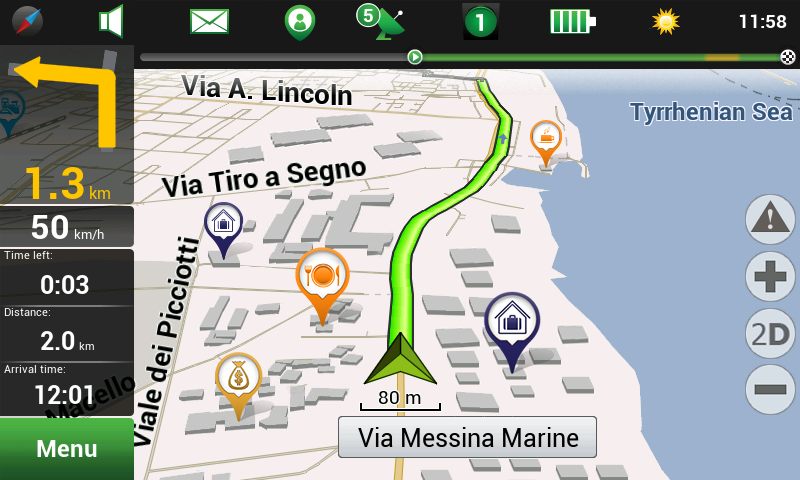Tap the green number 1 indicator
800x480 pixels.
click(480, 22)
